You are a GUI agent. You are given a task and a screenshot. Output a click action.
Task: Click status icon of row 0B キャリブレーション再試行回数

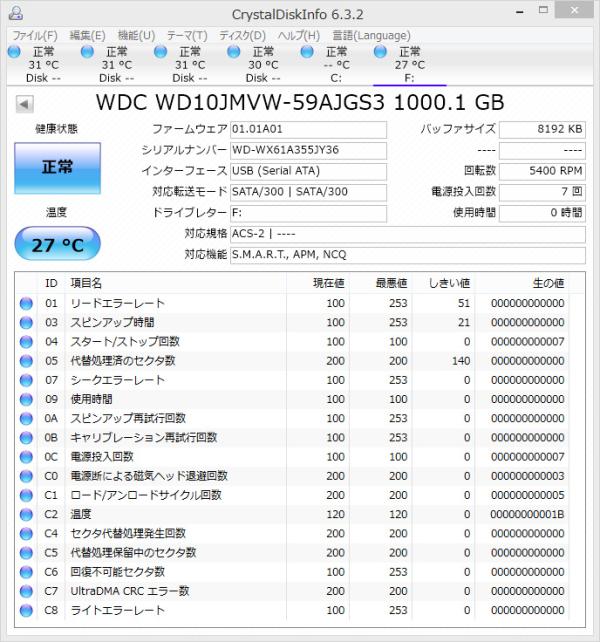click(x=26, y=438)
